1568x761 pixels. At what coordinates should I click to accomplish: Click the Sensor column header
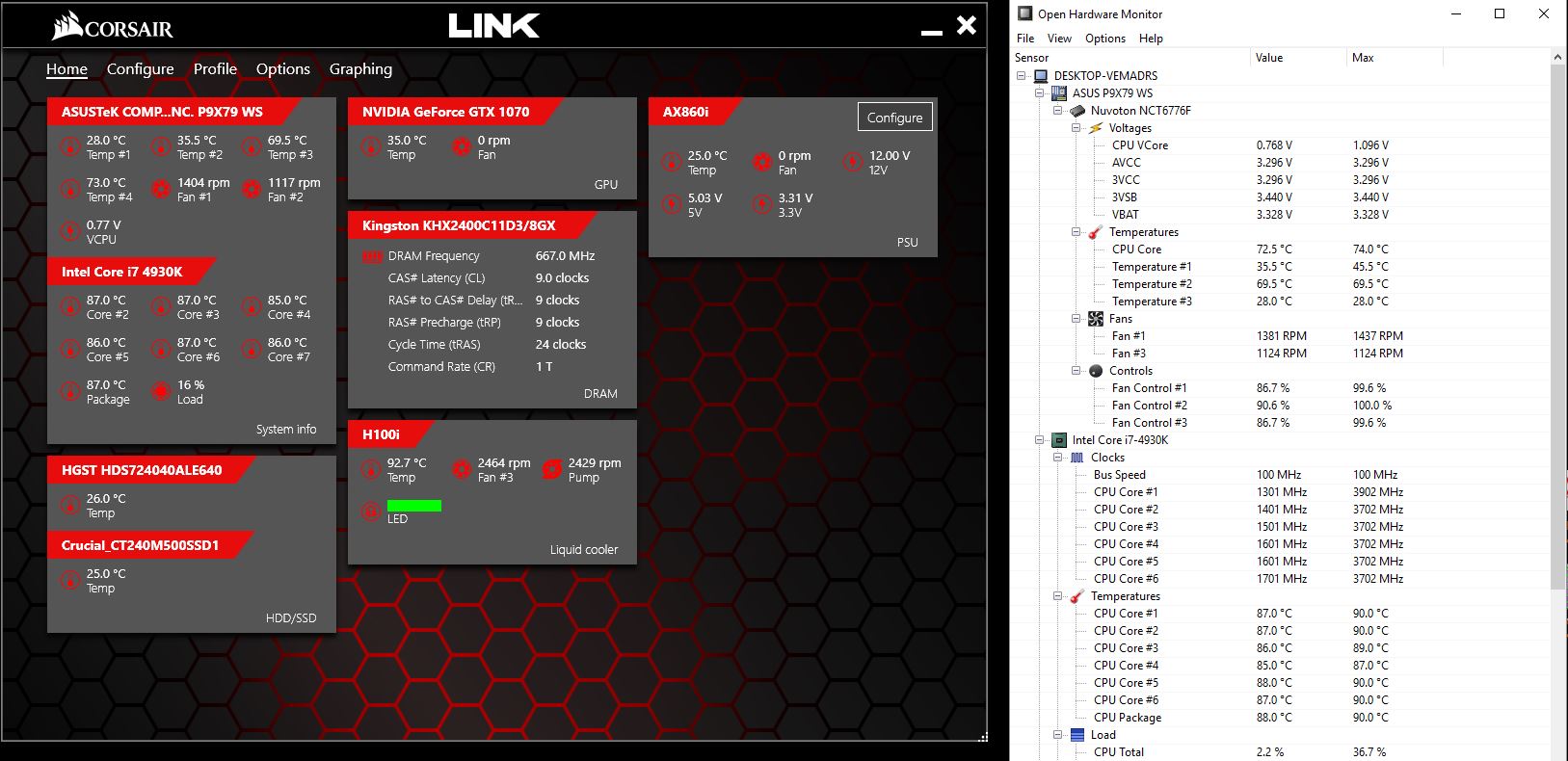(x=1130, y=58)
